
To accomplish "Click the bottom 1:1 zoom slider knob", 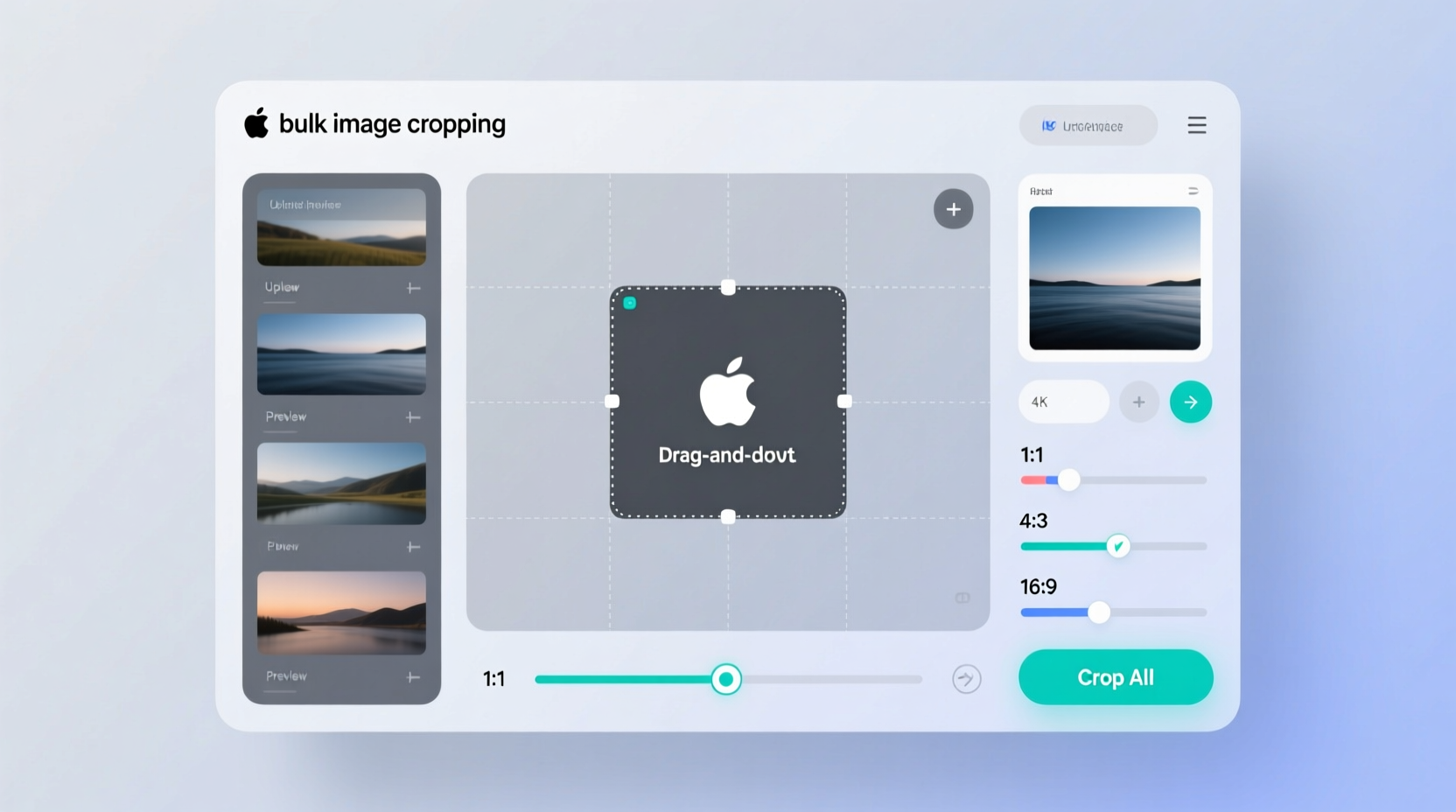I will [x=725, y=679].
